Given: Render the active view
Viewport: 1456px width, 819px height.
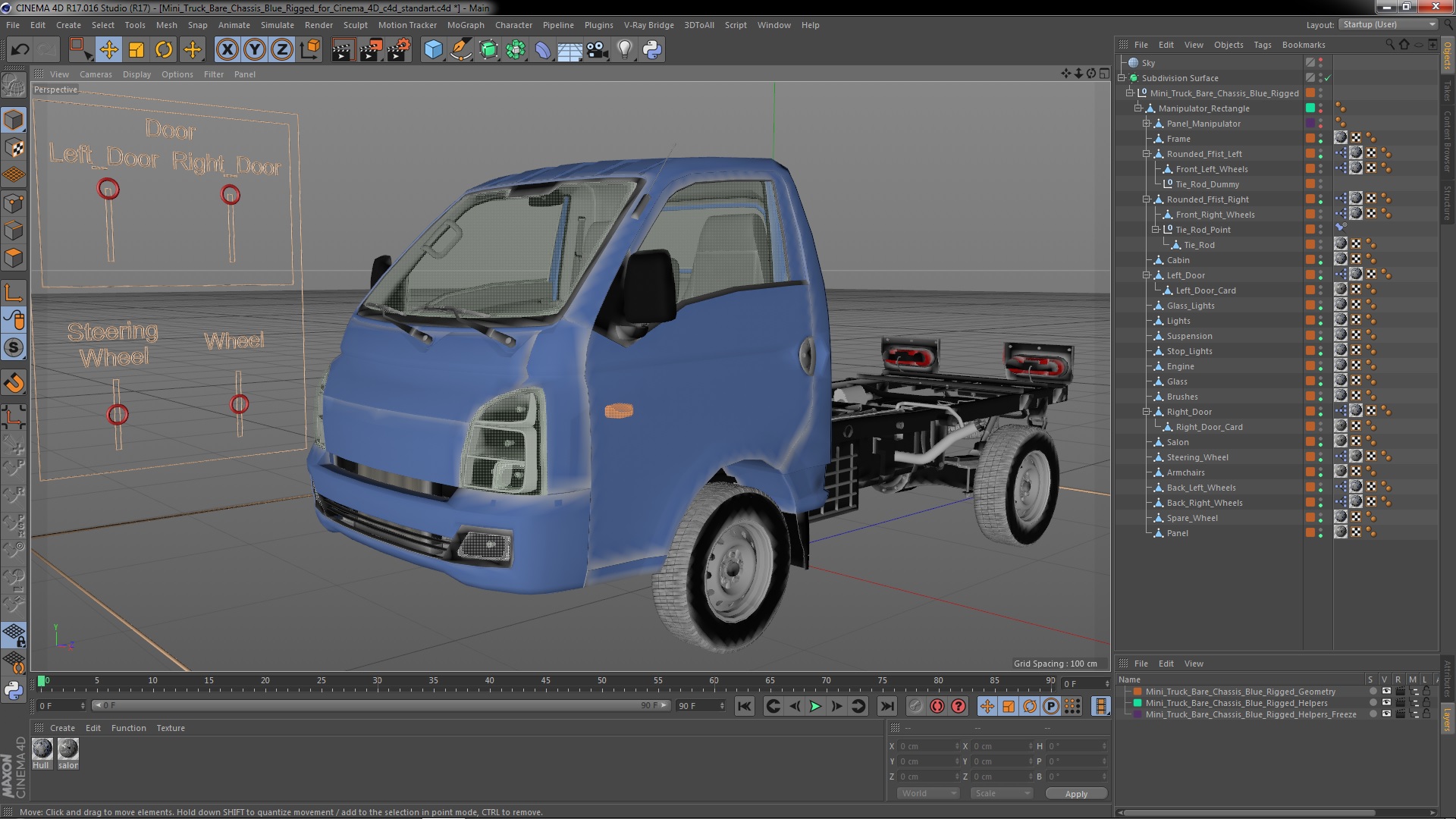Looking at the screenshot, I should coord(343,50).
